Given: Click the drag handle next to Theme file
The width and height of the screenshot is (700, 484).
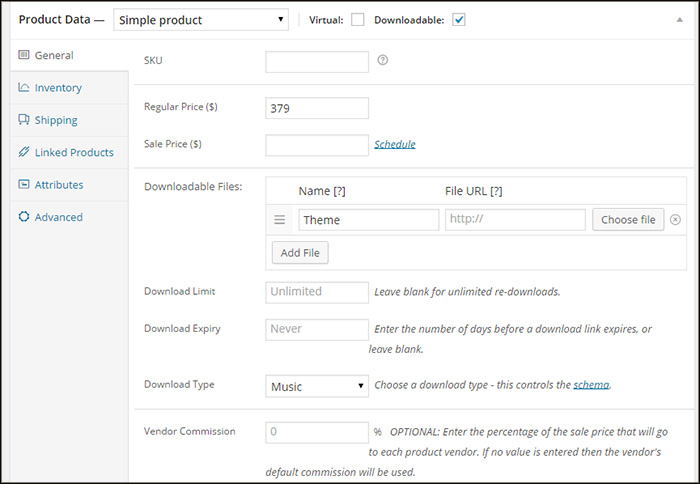Looking at the screenshot, I should tap(279, 220).
